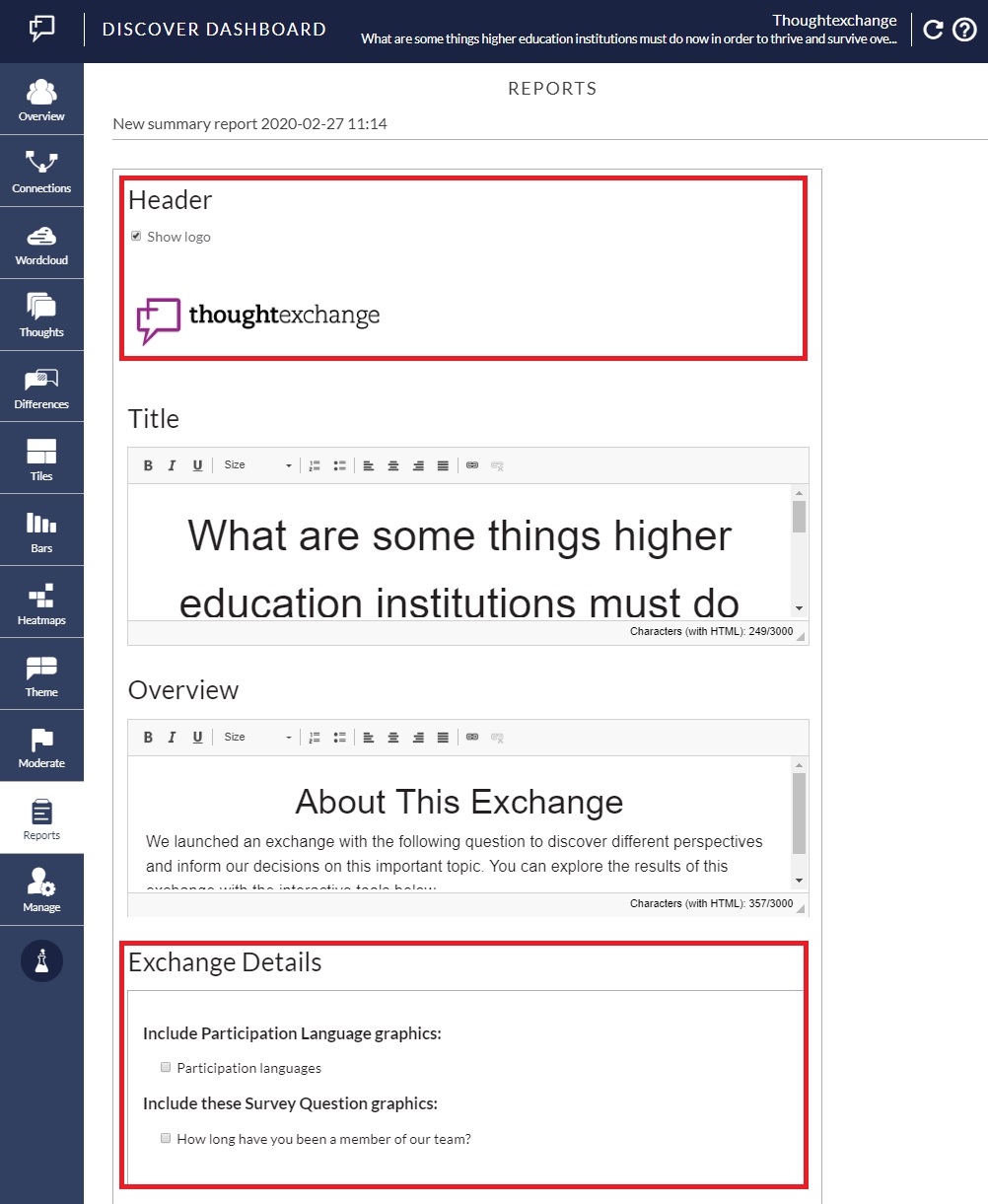Click into the Title text editing area
Viewport: 988px width, 1204px height.
tap(459, 552)
